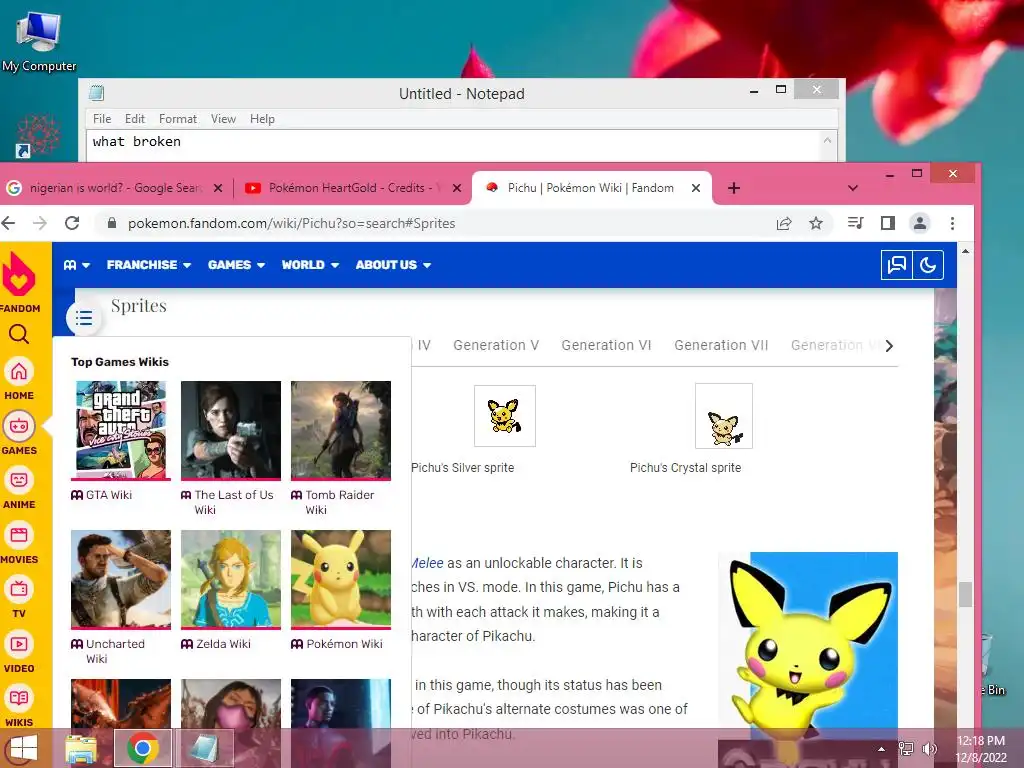Open Notepad File menu
The image size is (1024, 768).
pyautogui.click(x=102, y=119)
